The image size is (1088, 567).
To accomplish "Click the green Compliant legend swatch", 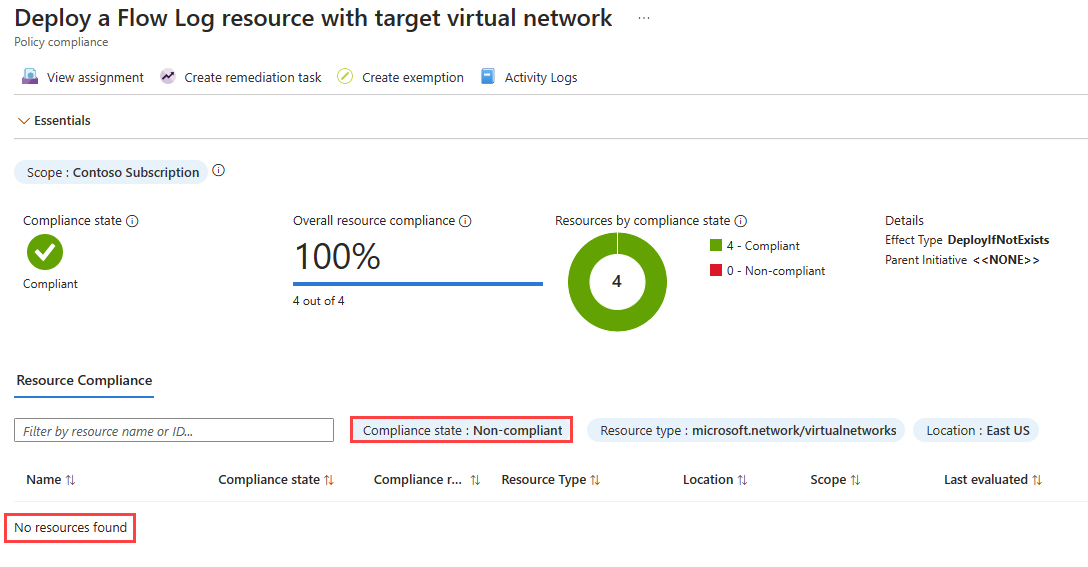I will (716, 246).
